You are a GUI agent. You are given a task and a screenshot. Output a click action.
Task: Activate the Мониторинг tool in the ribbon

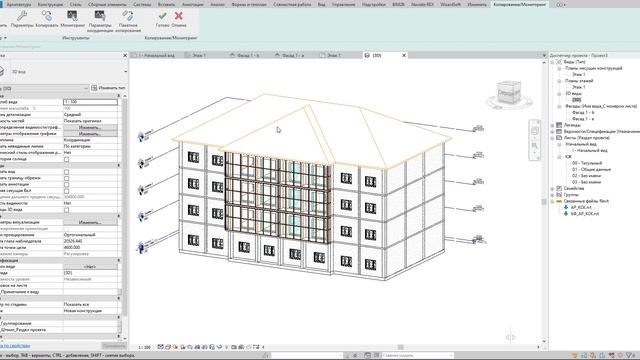72,19
